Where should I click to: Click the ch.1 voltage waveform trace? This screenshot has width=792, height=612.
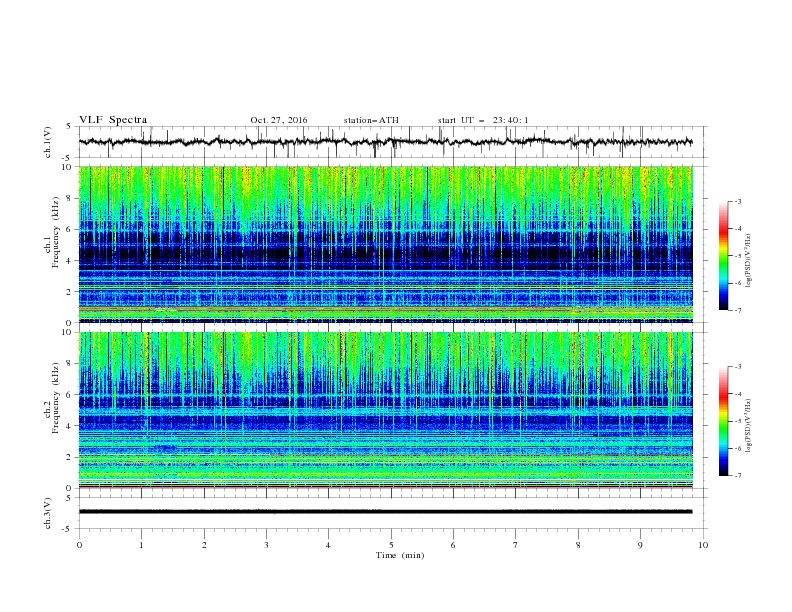tap(385, 142)
